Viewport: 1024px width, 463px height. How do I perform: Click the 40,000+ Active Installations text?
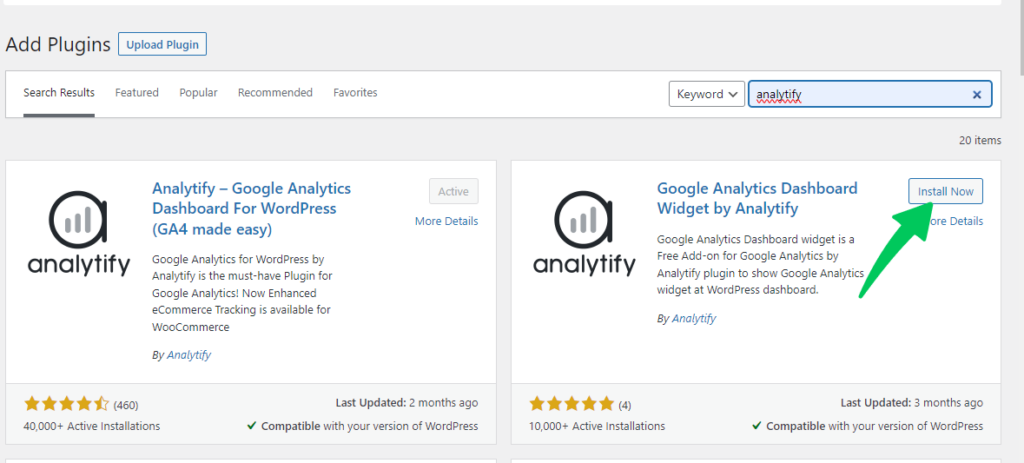92,426
